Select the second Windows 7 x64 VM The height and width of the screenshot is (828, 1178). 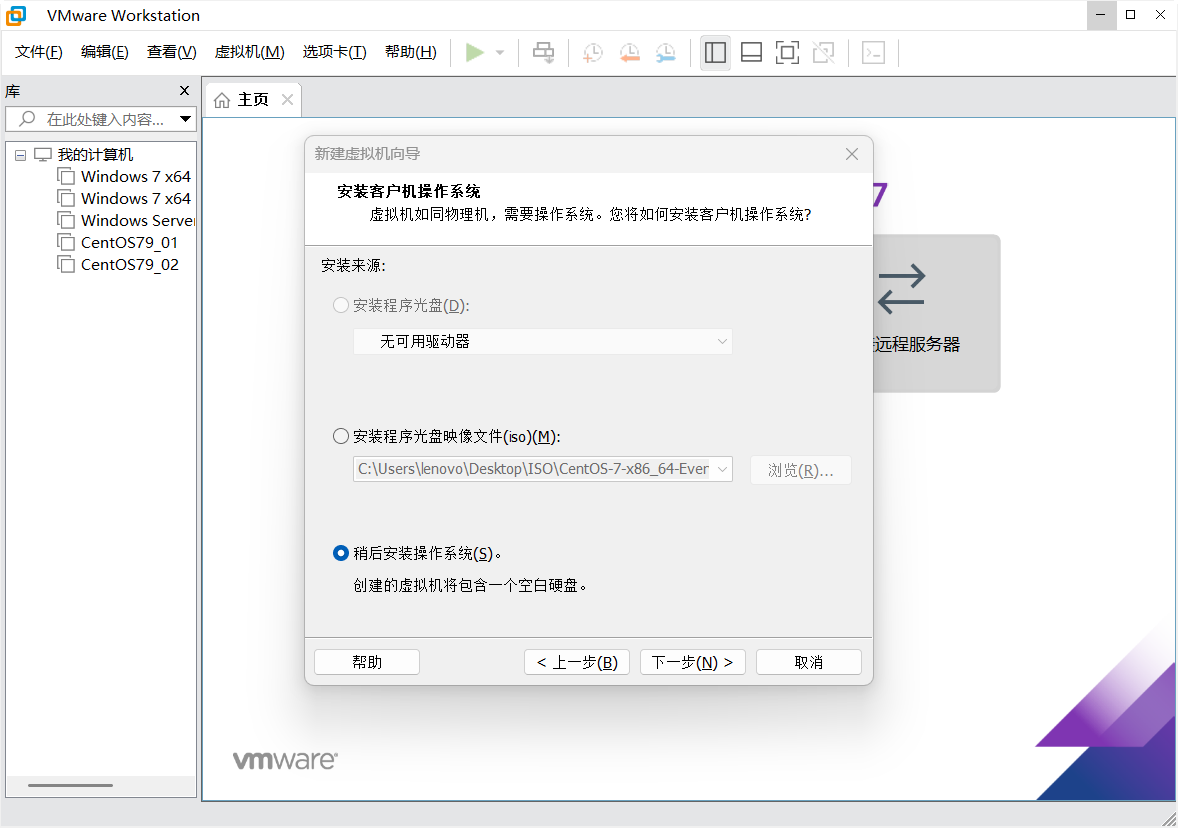coord(125,198)
